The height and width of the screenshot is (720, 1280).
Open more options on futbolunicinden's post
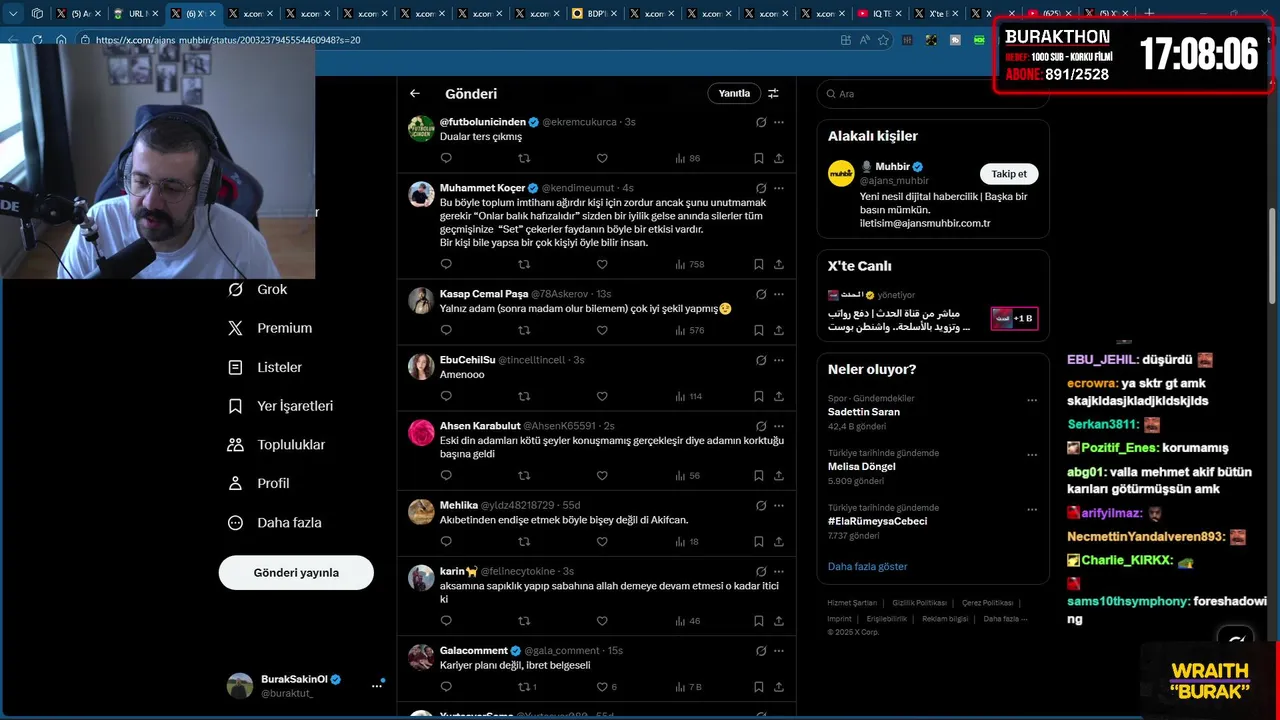(779, 122)
